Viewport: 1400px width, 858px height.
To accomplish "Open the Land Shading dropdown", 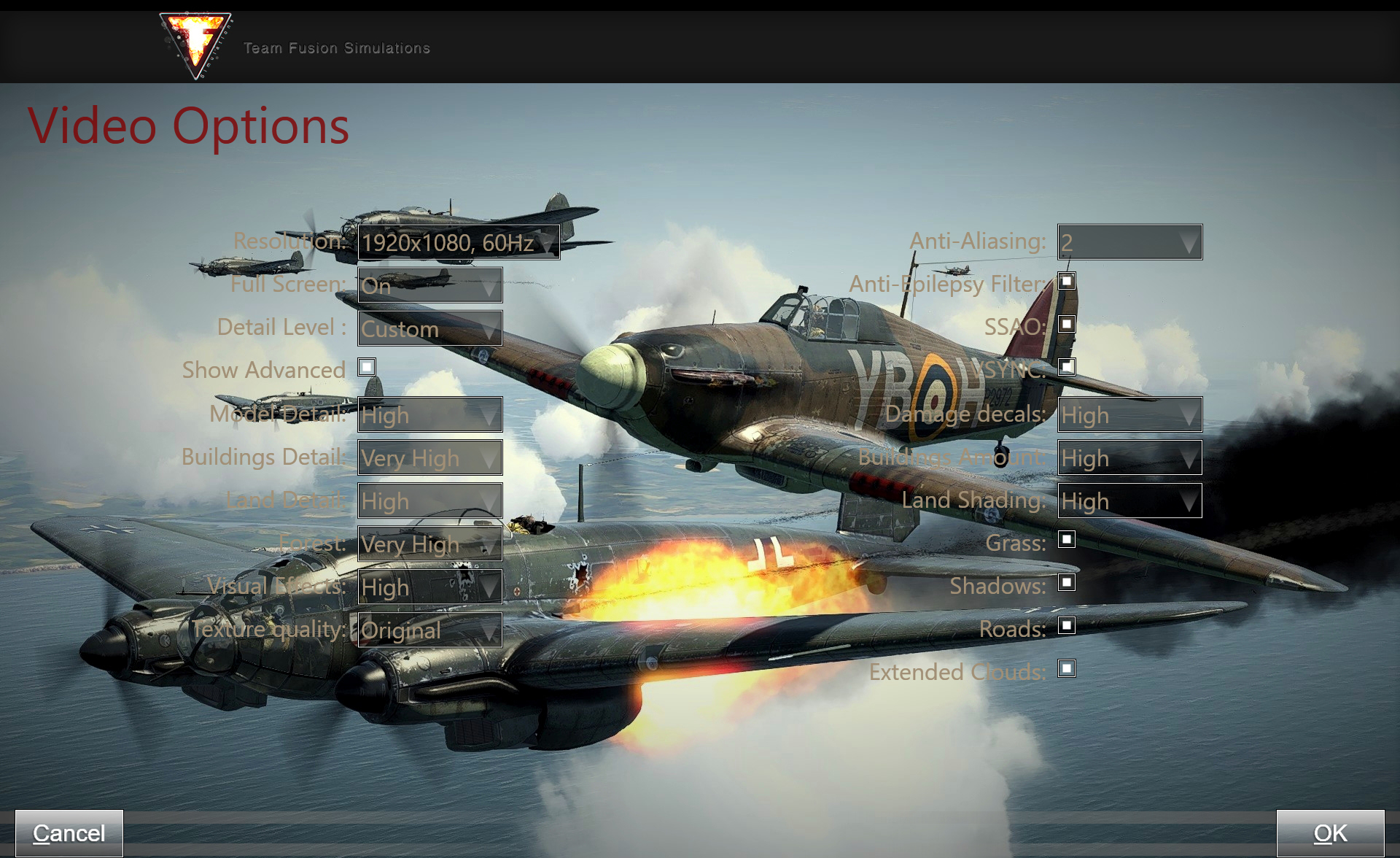I will click(x=1130, y=500).
